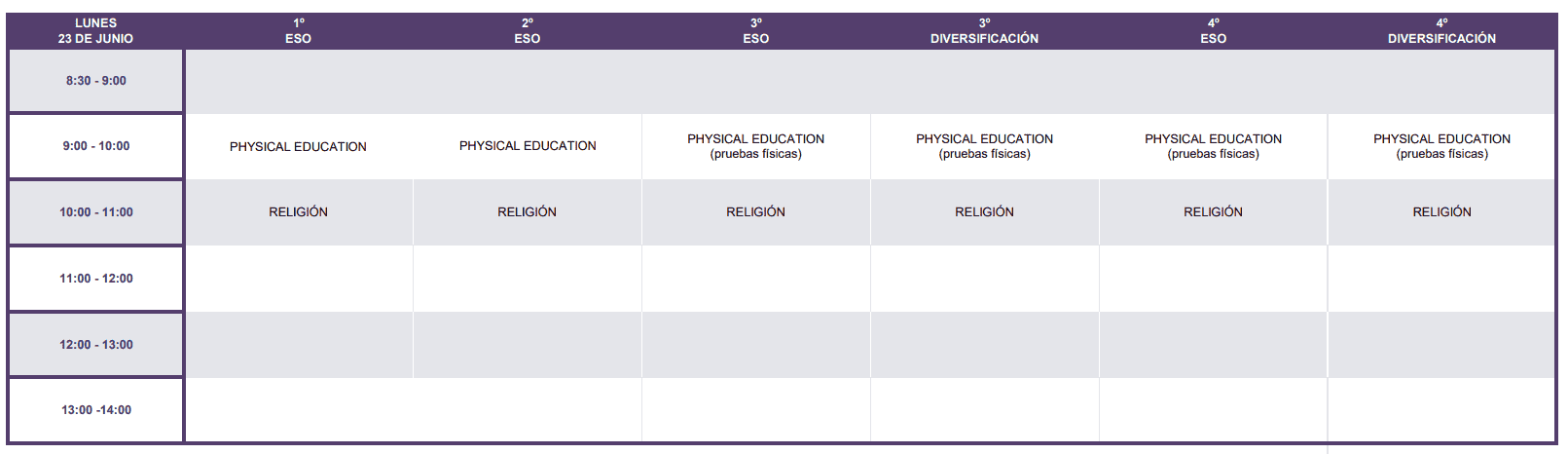The width and height of the screenshot is (1568, 454).
Task: Select PHYSICAL EDUCATION (pruebas físicas) under 4º DIVERSIFICACIÓN
Action: coord(1441,146)
